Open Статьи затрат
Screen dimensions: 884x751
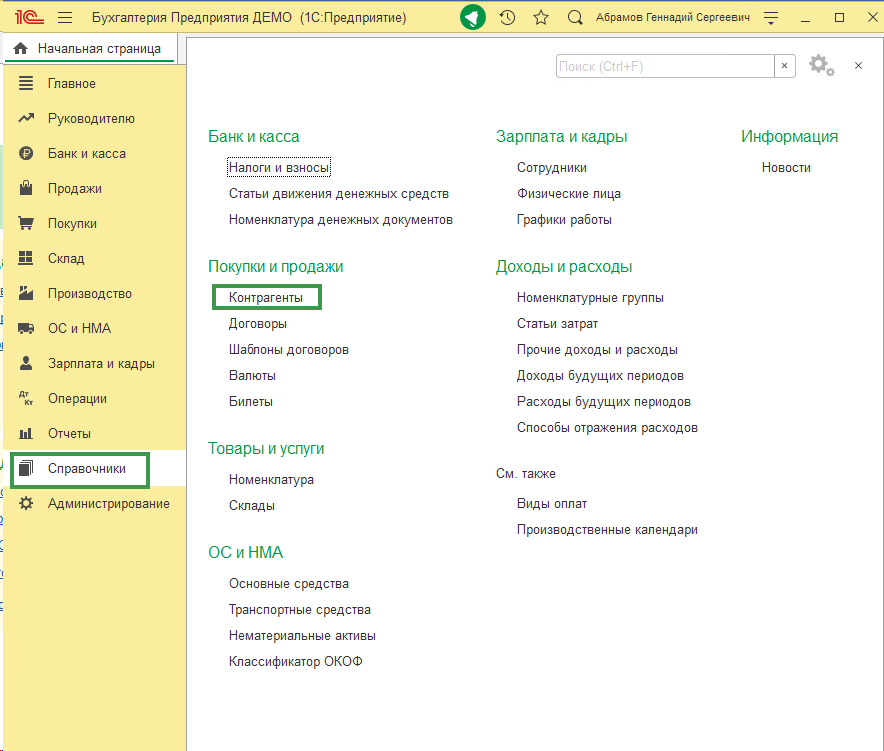558,324
